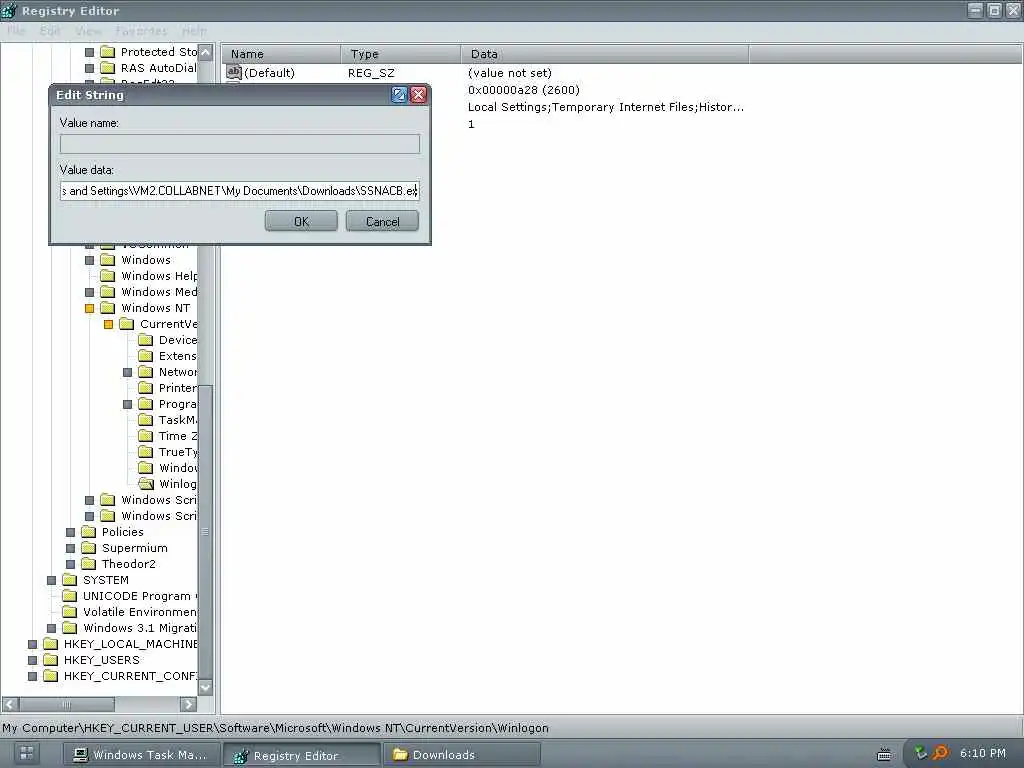
Task: Switch to Windows Task Manager taskbar button
Action: (140, 754)
